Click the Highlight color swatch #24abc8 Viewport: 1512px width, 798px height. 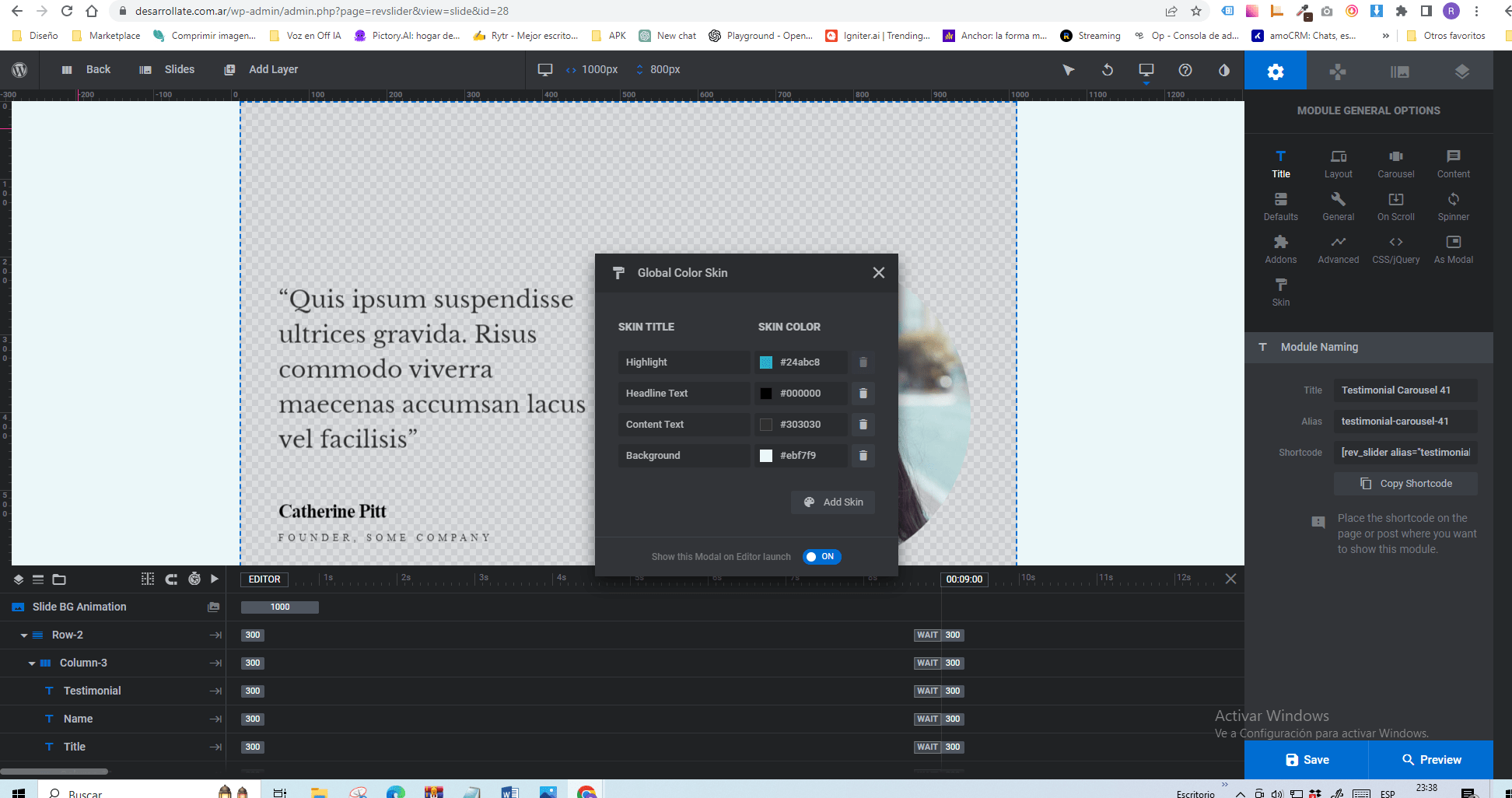[766, 362]
